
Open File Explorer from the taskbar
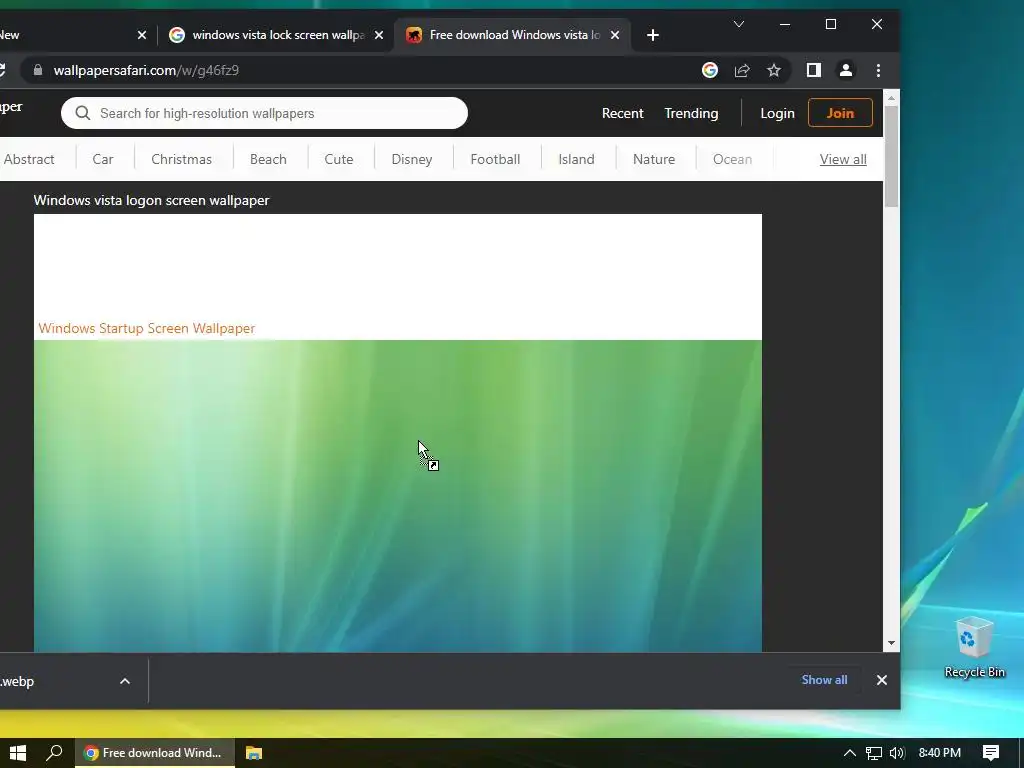[x=254, y=753]
